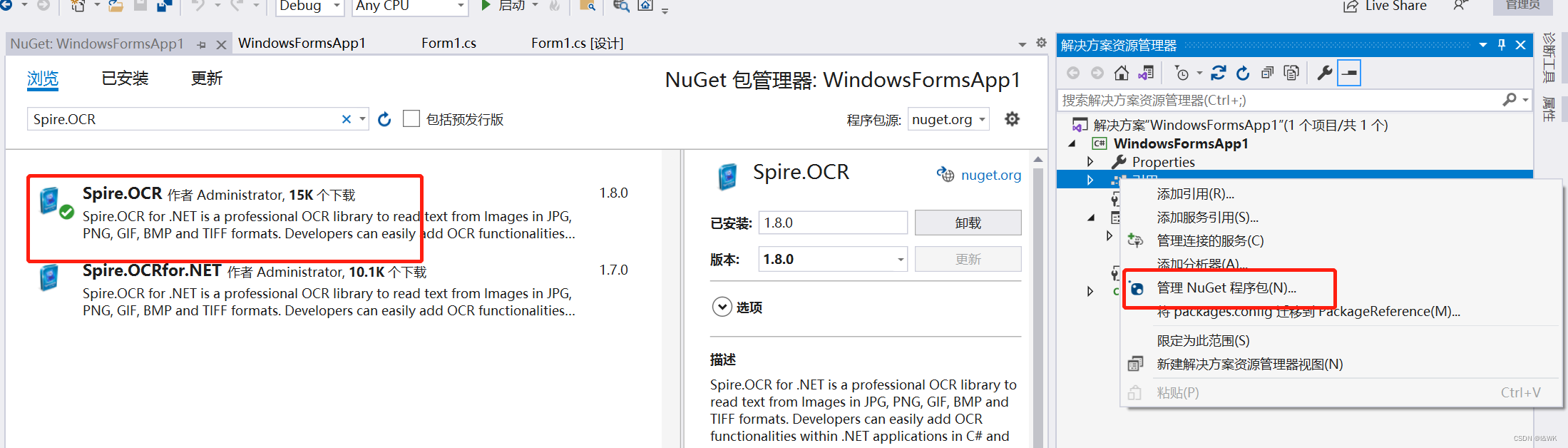The width and height of the screenshot is (1568, 448).
Task: Click the Live Share button label
Action: coord(1395,6)
